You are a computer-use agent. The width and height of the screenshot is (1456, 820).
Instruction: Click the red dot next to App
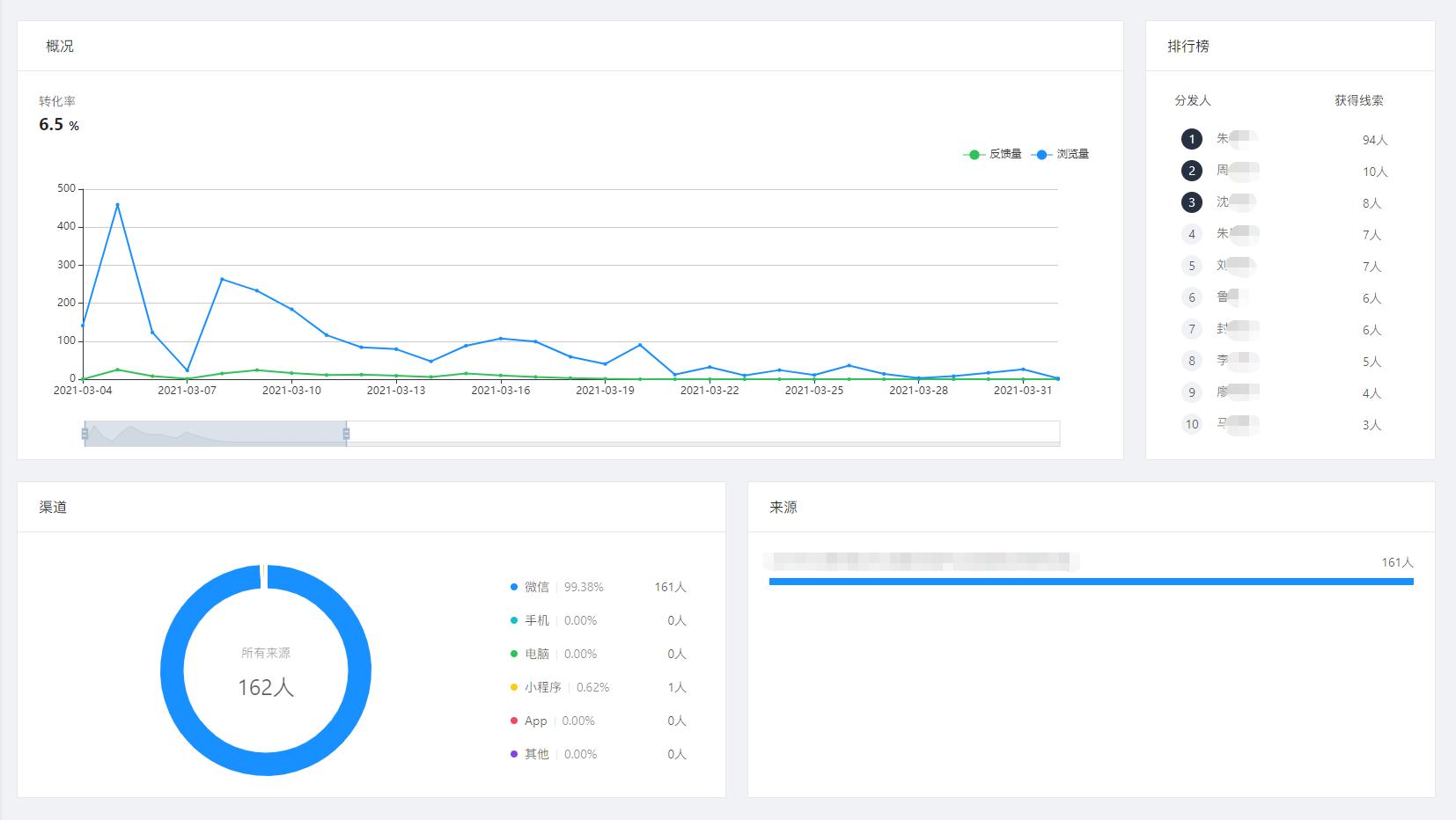click(x=514, y=721)
